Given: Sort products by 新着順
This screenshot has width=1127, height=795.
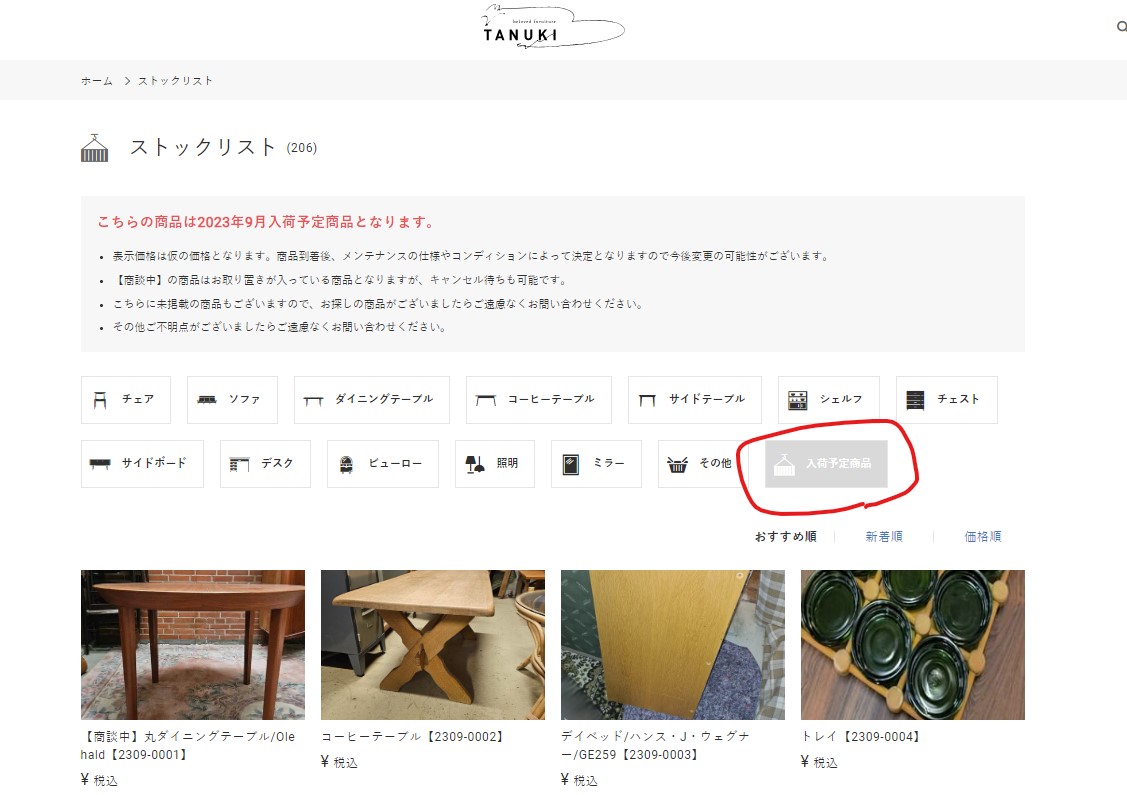Looking at the screenshot, I should 884,537.
